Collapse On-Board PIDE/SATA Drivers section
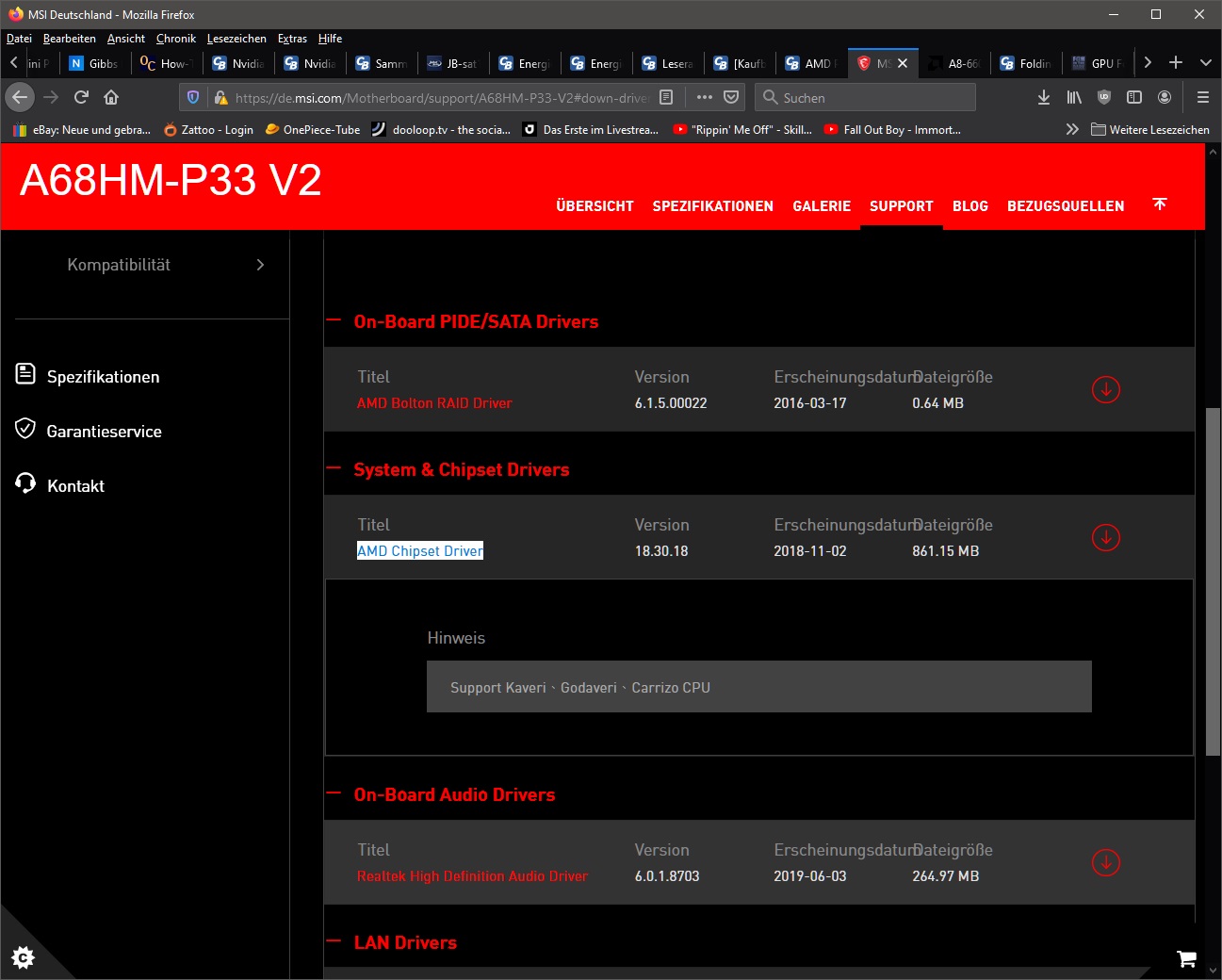1222x980 pixels. (x=333, y=319)
